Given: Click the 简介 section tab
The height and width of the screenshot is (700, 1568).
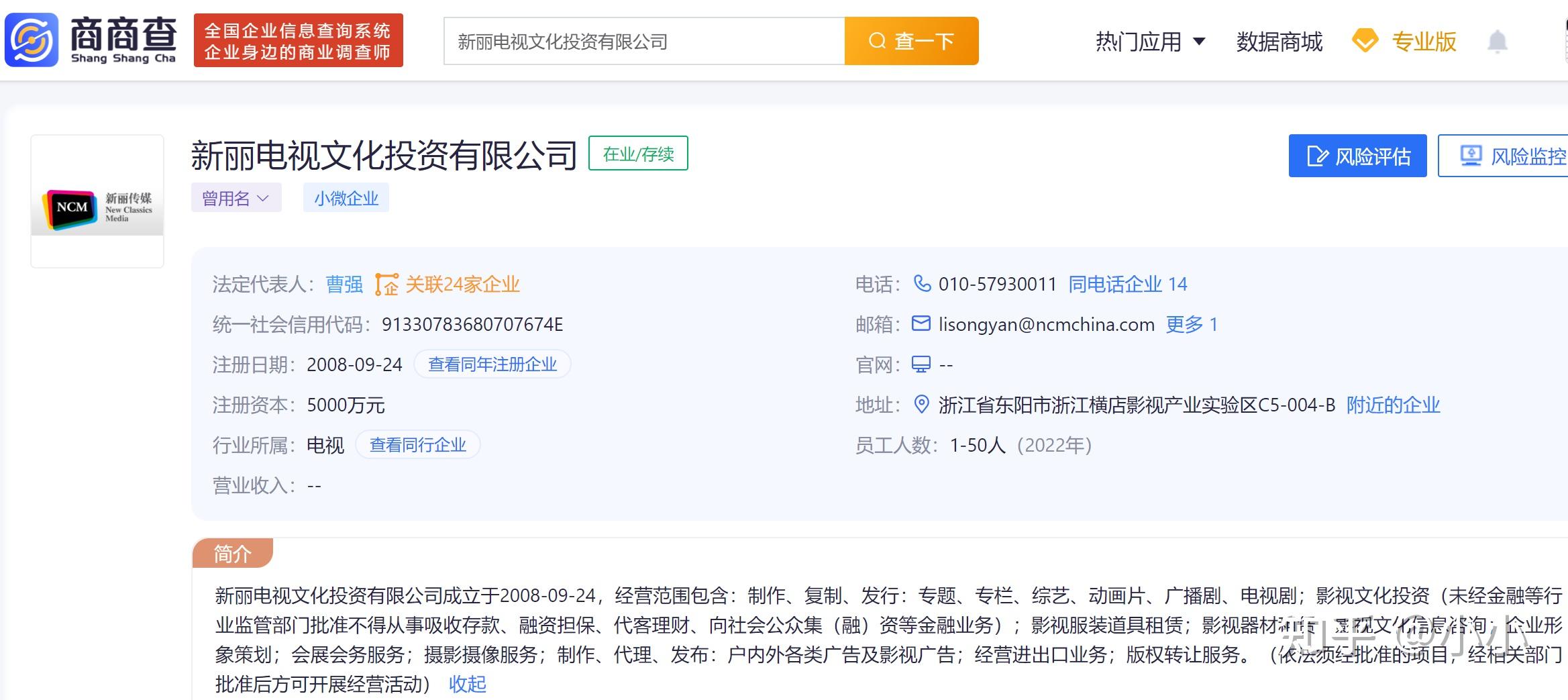Looking at the screenshot, I should click(233, 553).
